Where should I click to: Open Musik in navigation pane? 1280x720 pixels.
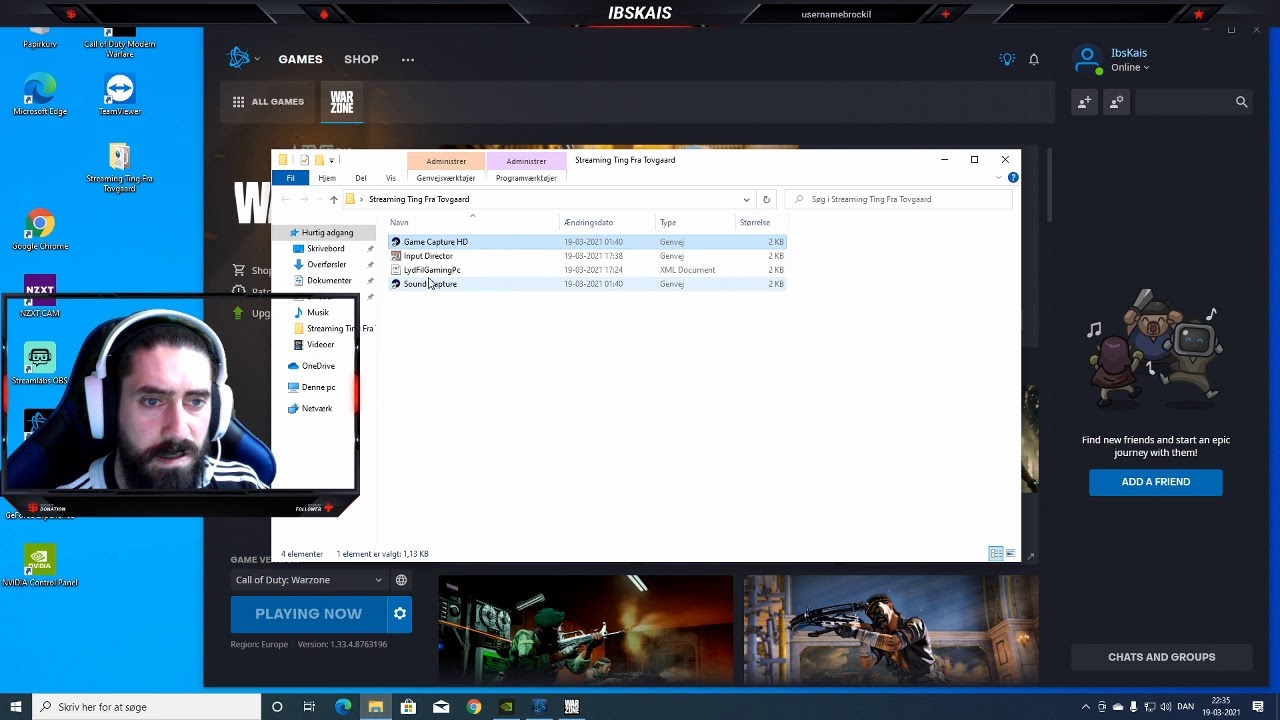[317, 312]
